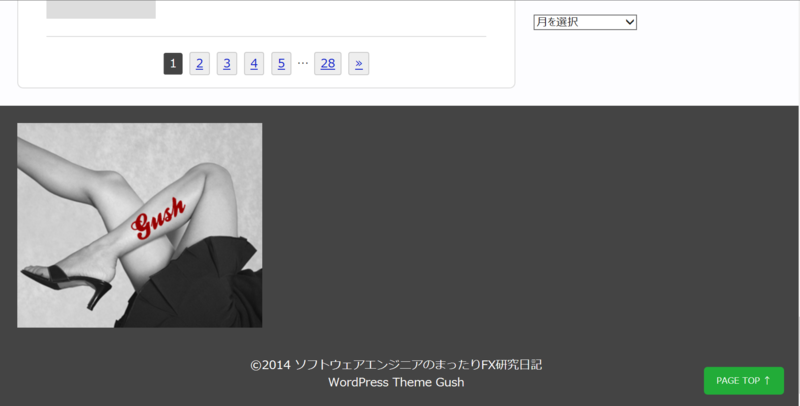
Task: Open the 月を選択 month dropdown
Action: [585, 22]
